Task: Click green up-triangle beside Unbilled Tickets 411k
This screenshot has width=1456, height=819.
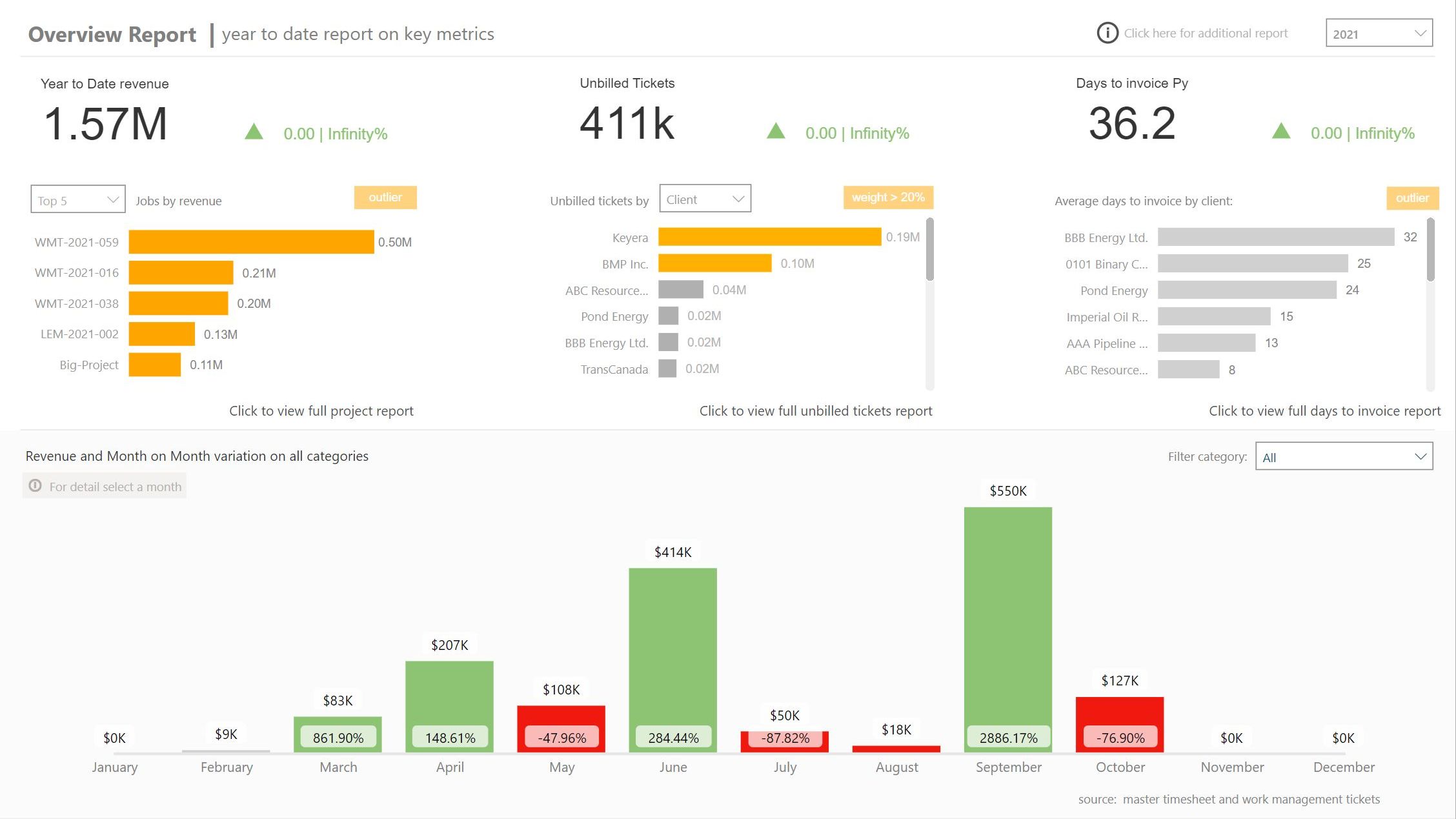Action: (776, 131)
